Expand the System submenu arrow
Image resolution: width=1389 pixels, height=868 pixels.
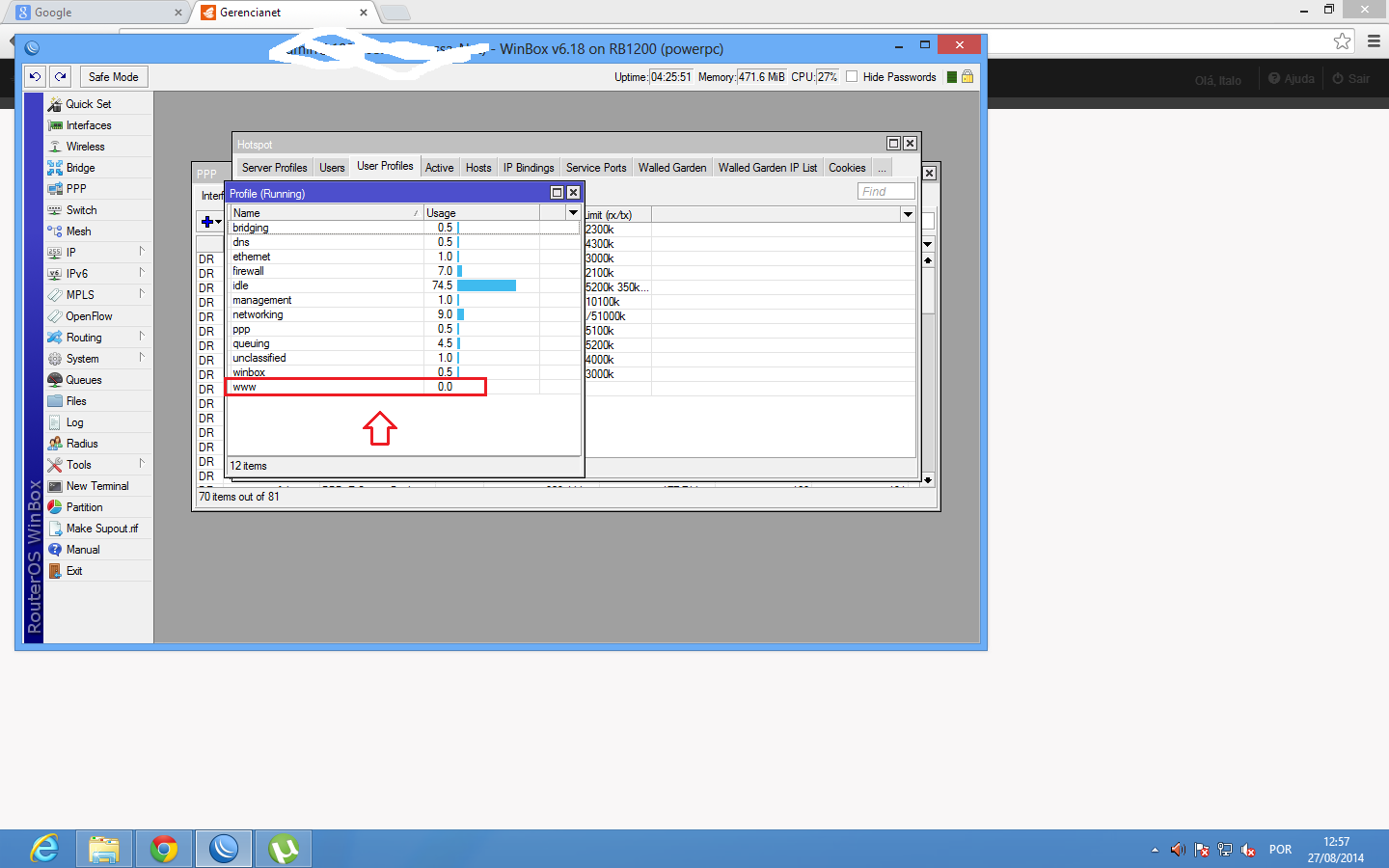coord(142,358)
